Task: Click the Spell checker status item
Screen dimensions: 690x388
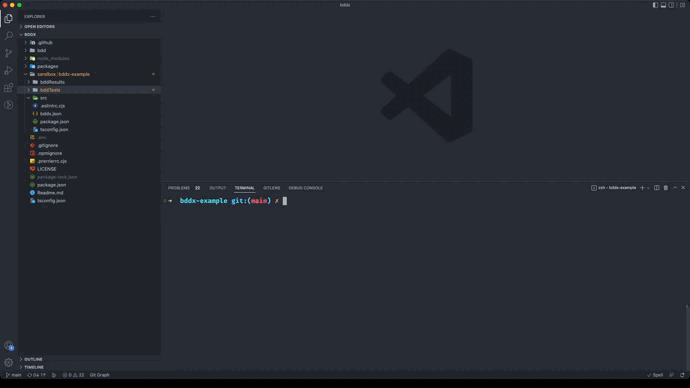Action: pyautogui.click(x=655, y=375)
